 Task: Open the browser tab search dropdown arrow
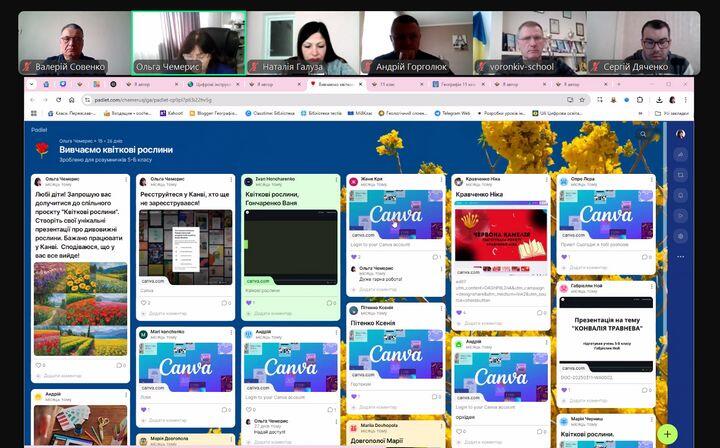click(31, 84)
